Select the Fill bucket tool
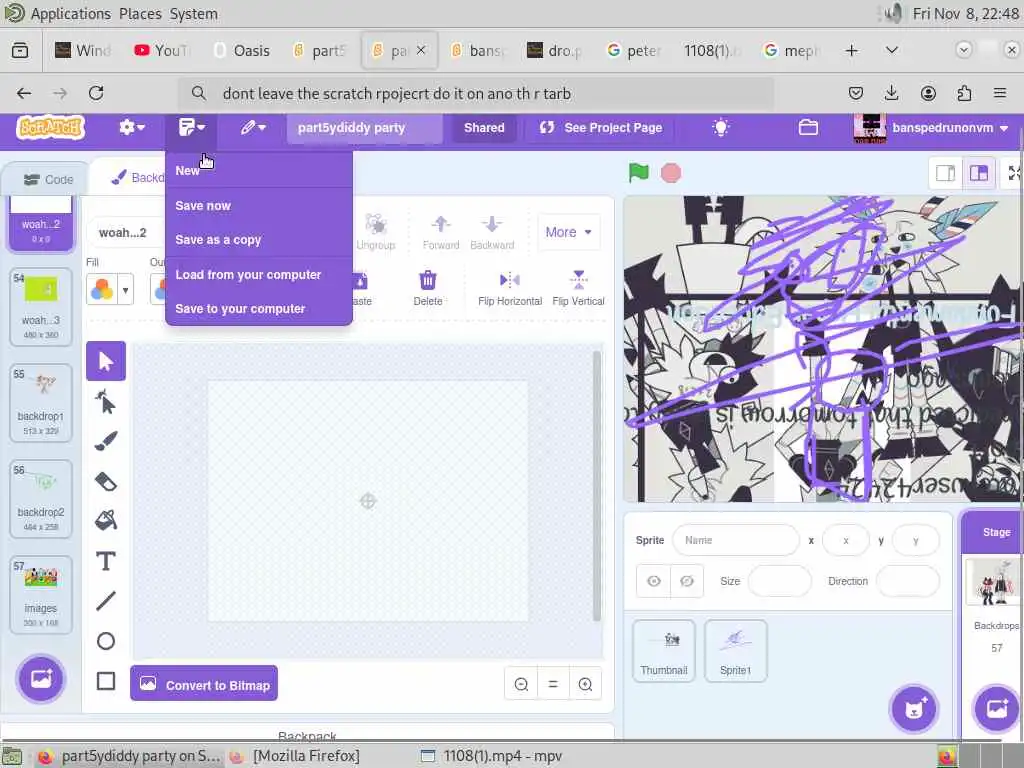 pyautogui.click(x=106, y=521)
